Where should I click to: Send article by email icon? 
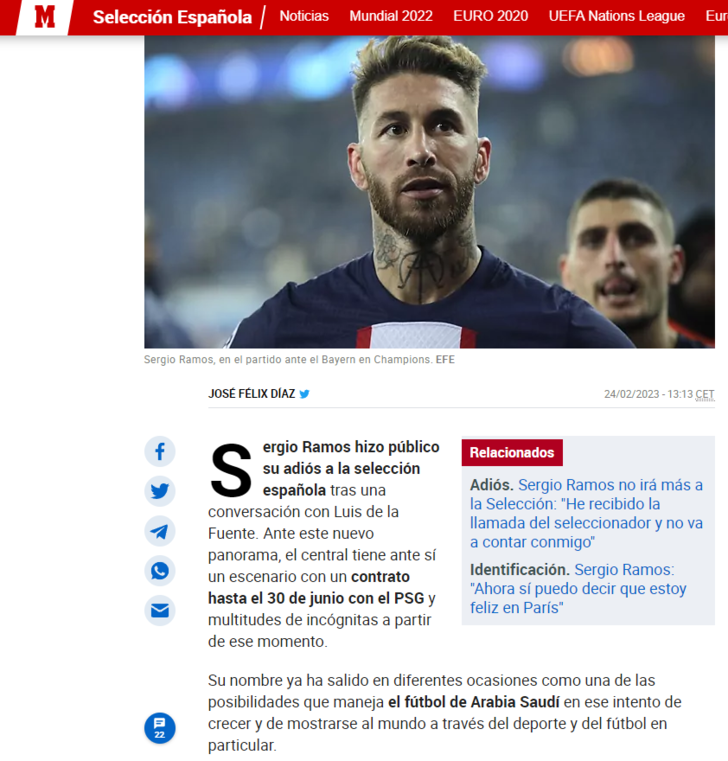pos(160,611)
